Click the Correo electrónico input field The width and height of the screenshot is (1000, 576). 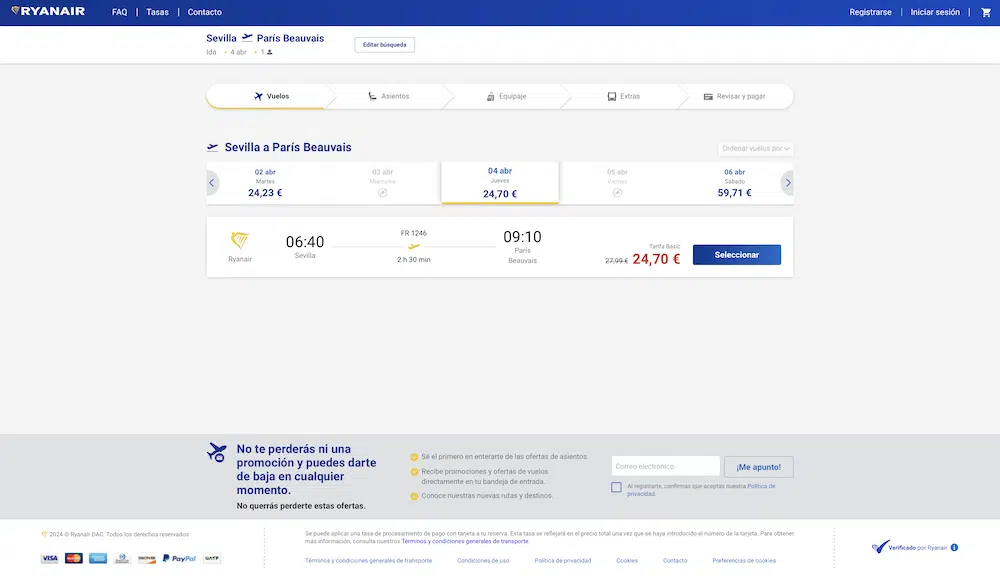[x=665, y=466]
